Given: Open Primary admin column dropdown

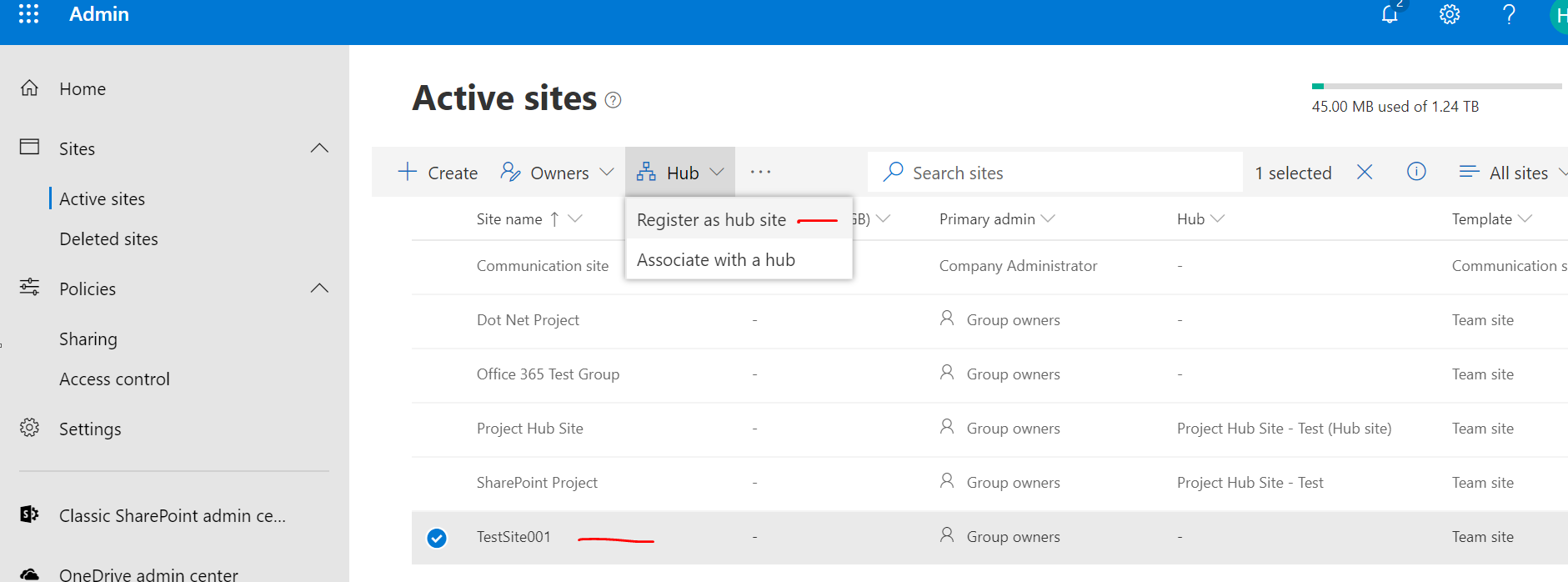Looking at the screenshot, I should pyautogui.click(x=1048, y=218).
